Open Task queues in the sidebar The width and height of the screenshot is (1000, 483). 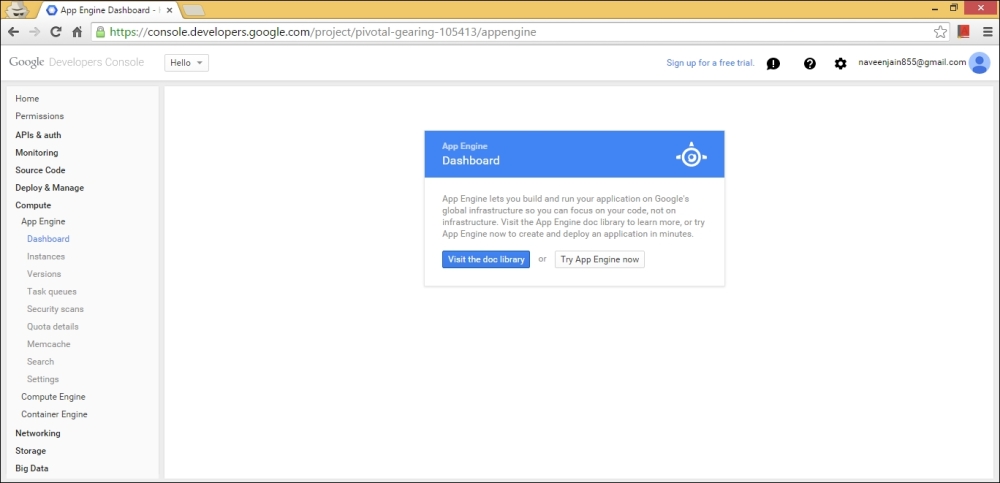pos(52,291)
